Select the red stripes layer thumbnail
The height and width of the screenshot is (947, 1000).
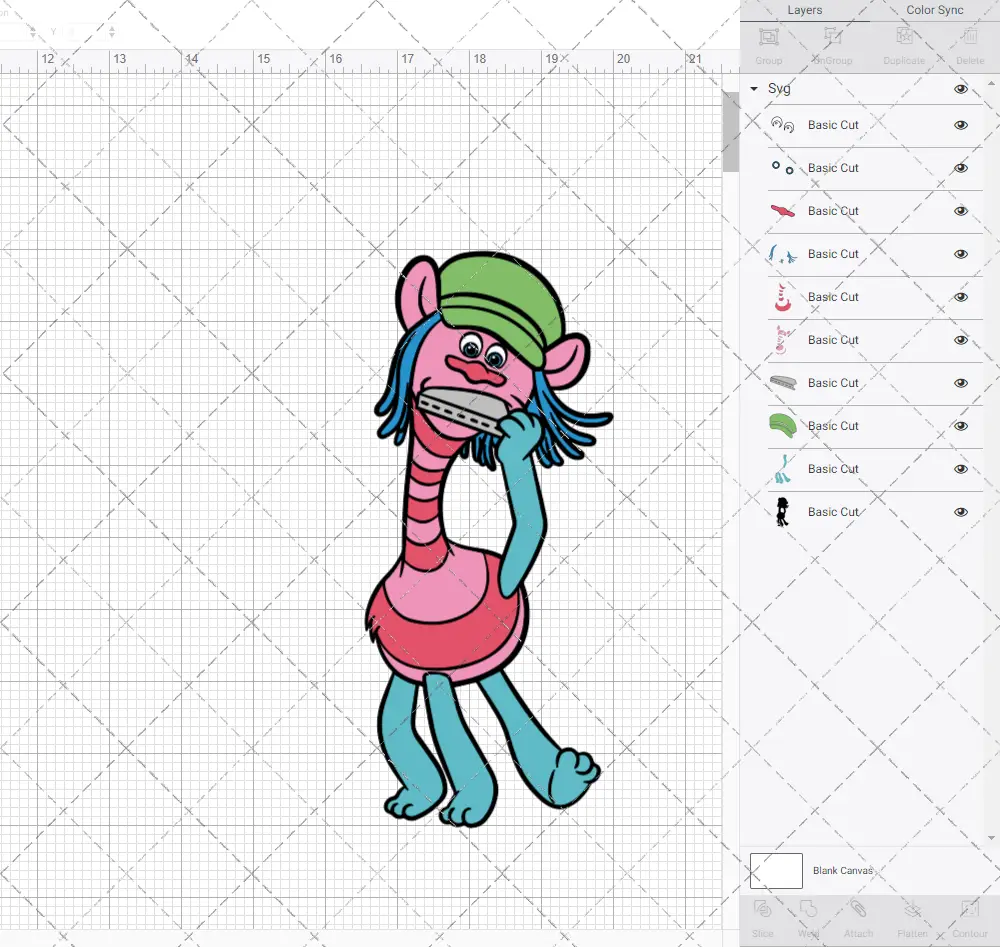click(783, 297)
